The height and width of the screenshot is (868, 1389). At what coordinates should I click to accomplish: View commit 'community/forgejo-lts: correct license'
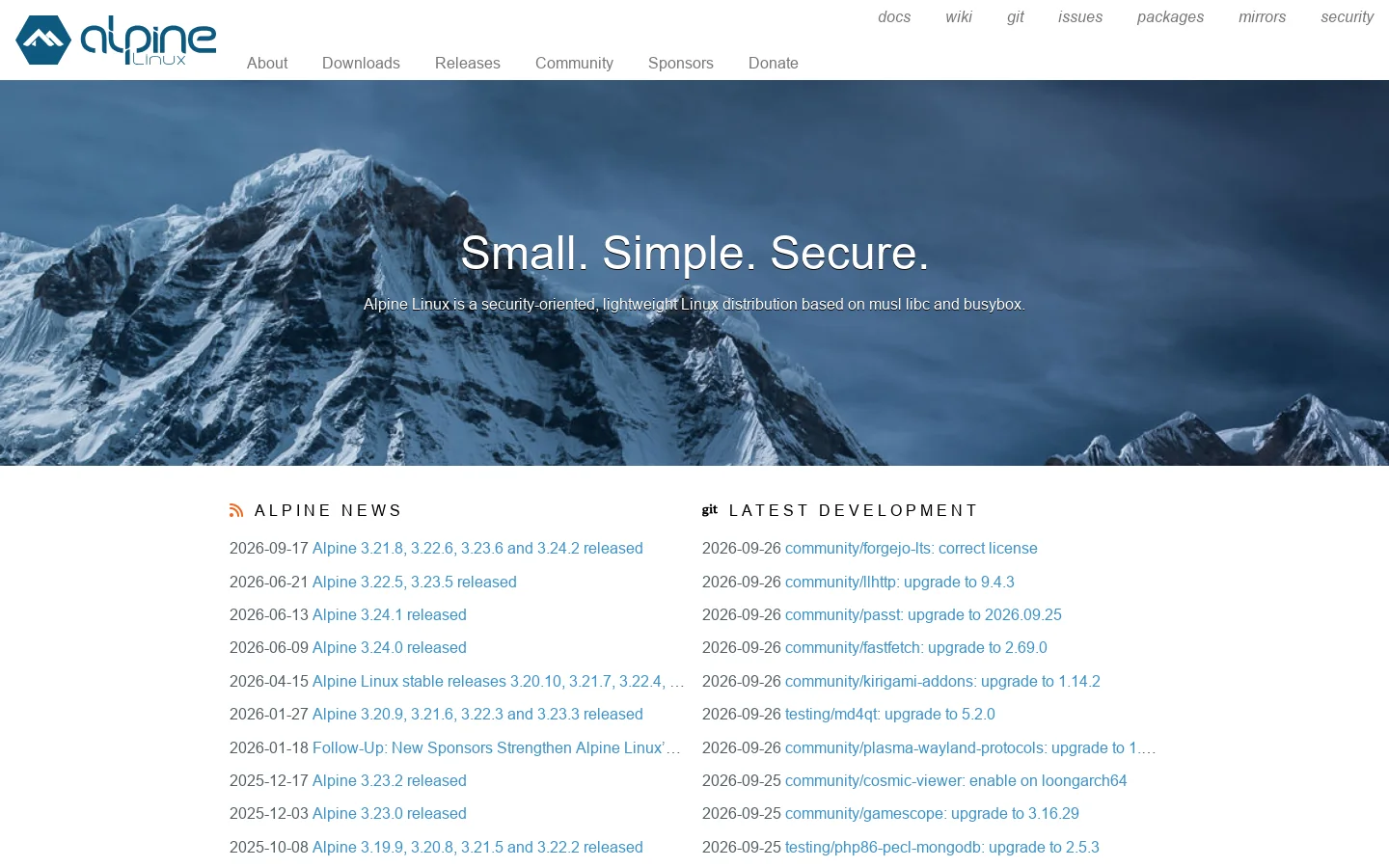[912, 548]
